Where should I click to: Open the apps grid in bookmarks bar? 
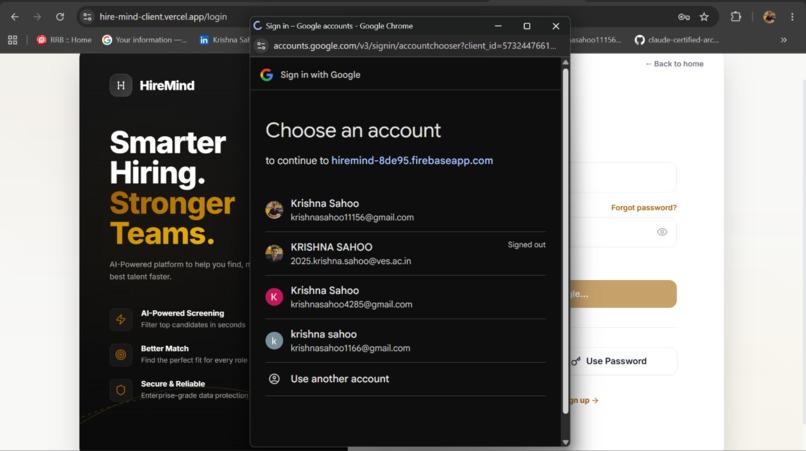pyautogui.click(x=12, y=40)
